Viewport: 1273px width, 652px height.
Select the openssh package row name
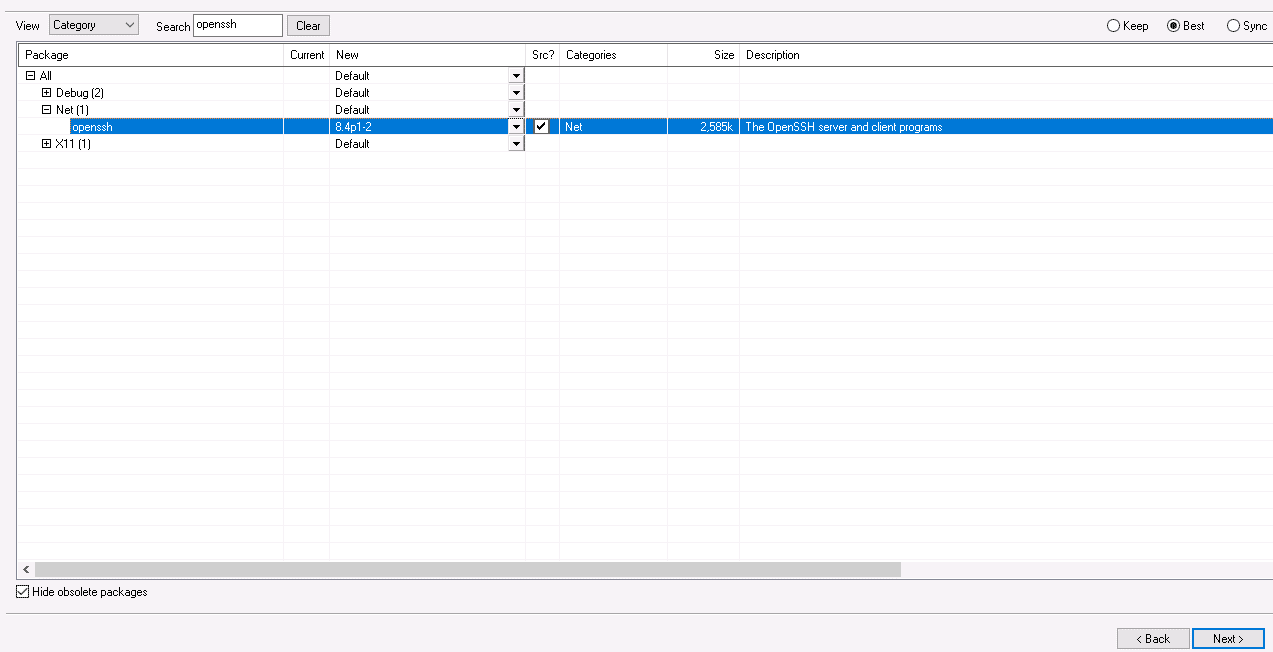[x=92, y=127]
